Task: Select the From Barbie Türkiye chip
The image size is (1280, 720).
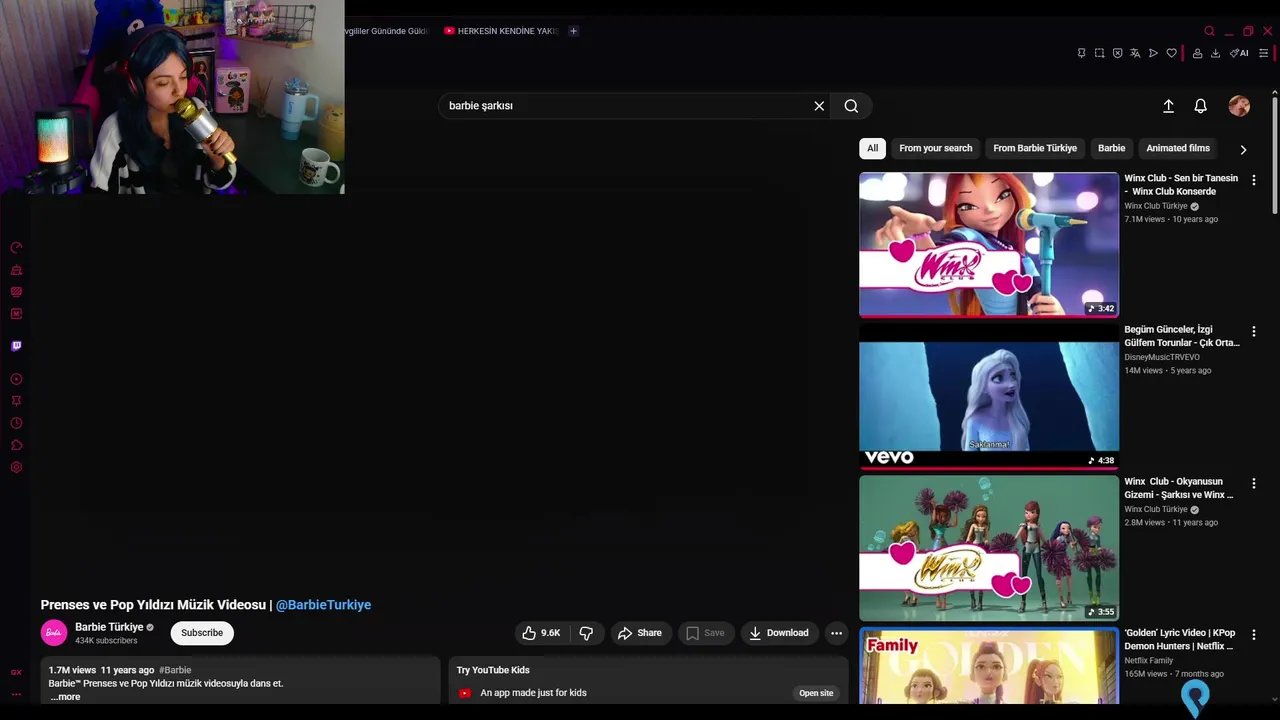Action: 1035,148
